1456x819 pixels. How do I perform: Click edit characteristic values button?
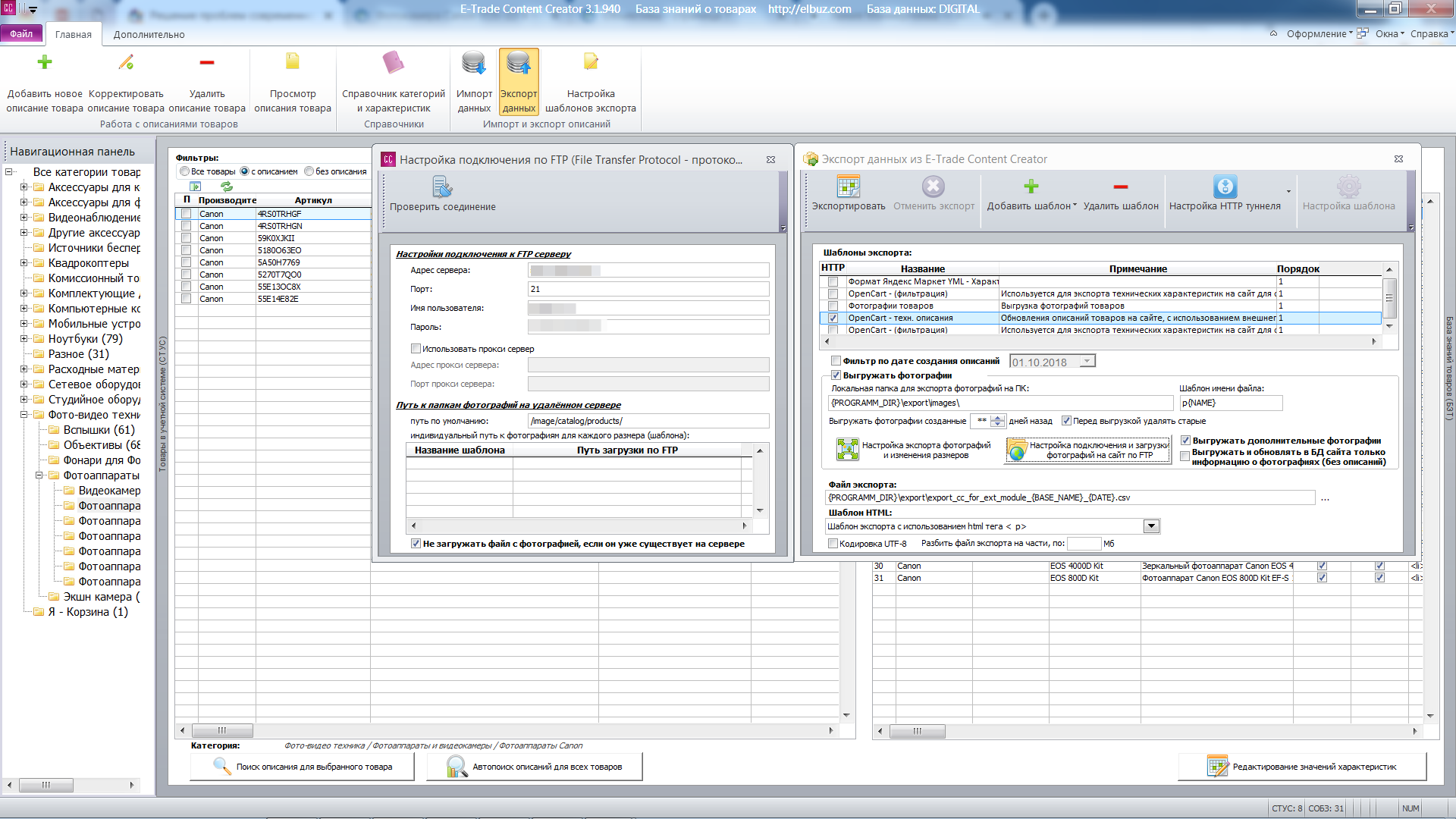click(1302, 767)
